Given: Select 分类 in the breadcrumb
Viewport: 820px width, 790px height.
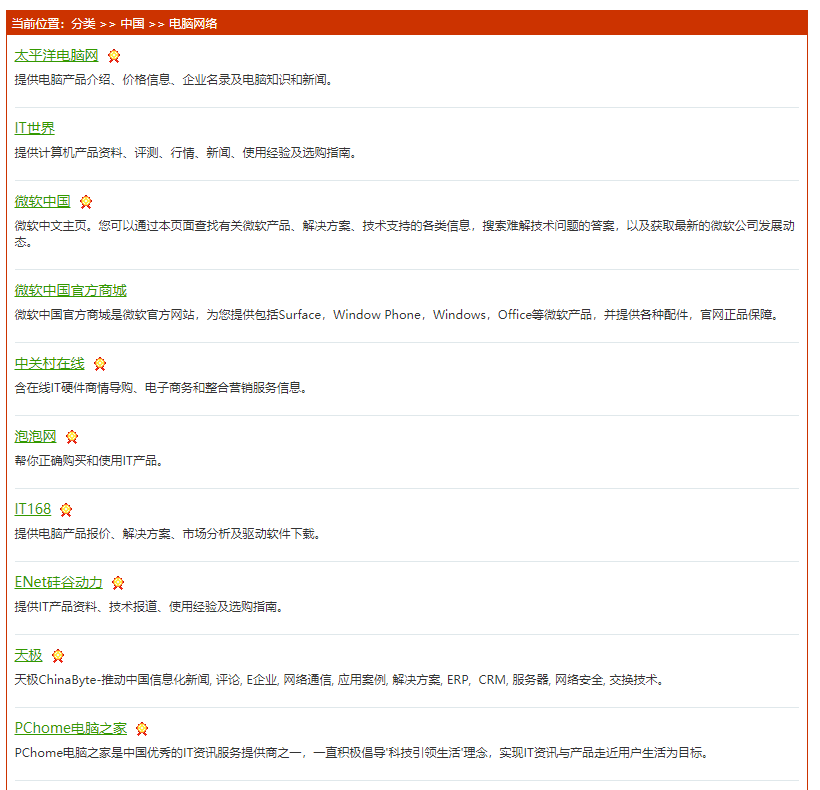Looking at the screenshot, I should [84, 24].
